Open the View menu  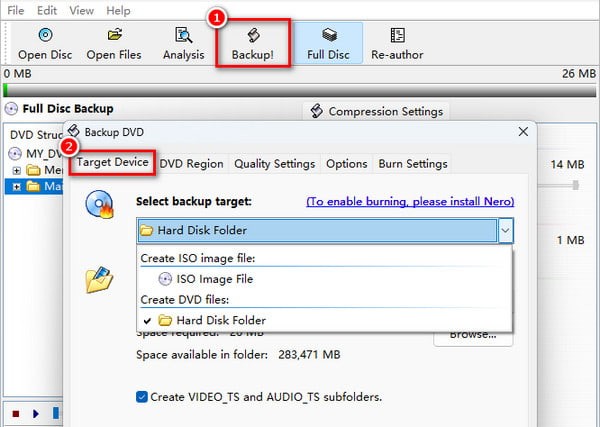[x=82, y=10]
